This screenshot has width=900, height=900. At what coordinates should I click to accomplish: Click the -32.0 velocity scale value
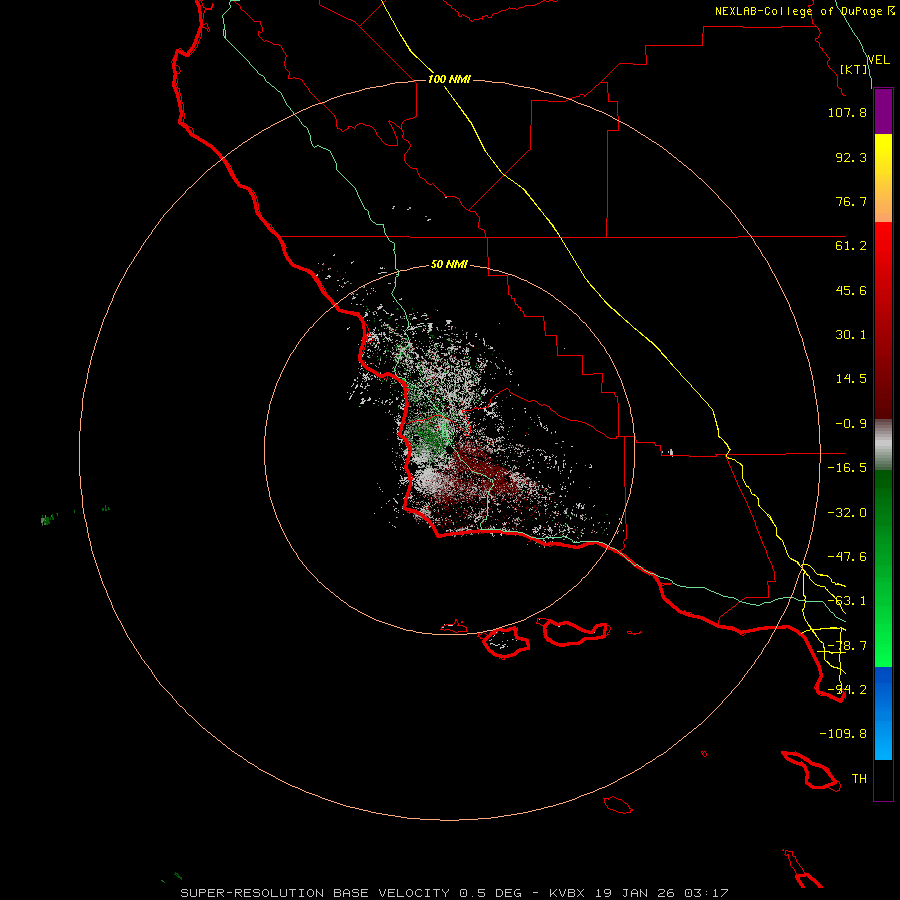847,513
